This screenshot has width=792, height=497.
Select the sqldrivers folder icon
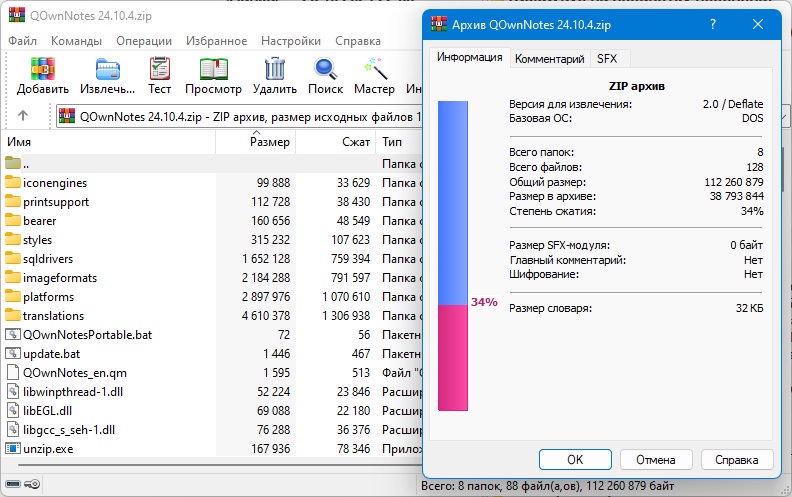(13, 259)
